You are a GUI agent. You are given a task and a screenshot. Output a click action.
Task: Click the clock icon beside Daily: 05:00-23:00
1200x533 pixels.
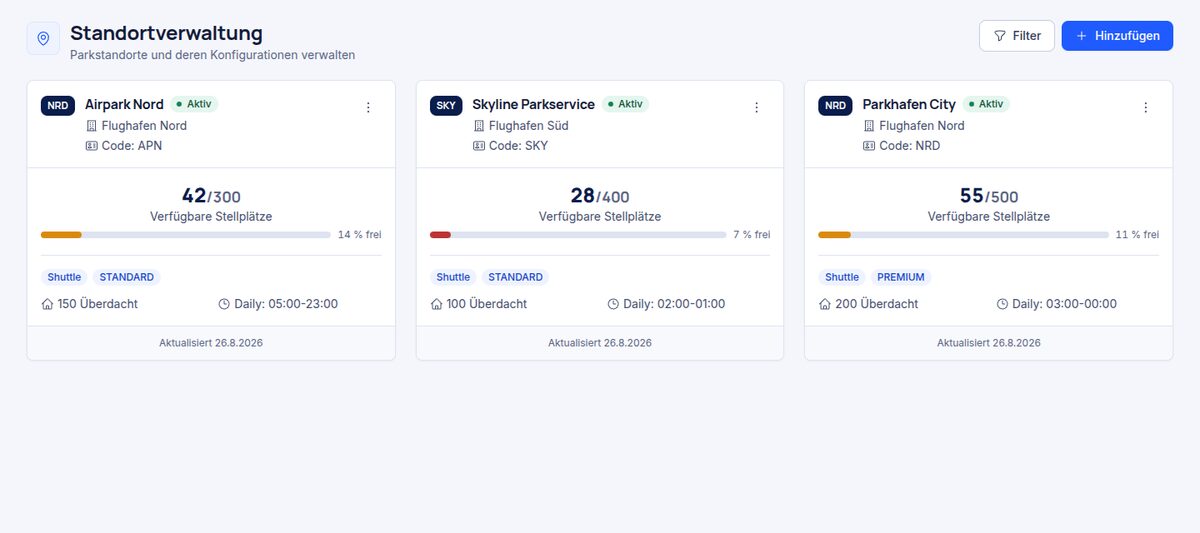(224, 304)
